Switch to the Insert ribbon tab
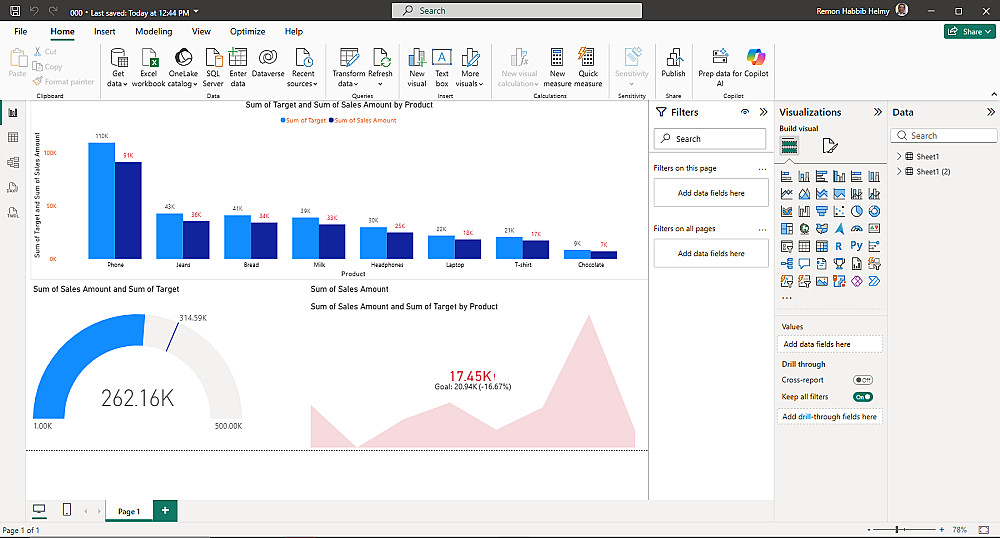Viewport: 1000px width, 538px height. click(105, 31)
